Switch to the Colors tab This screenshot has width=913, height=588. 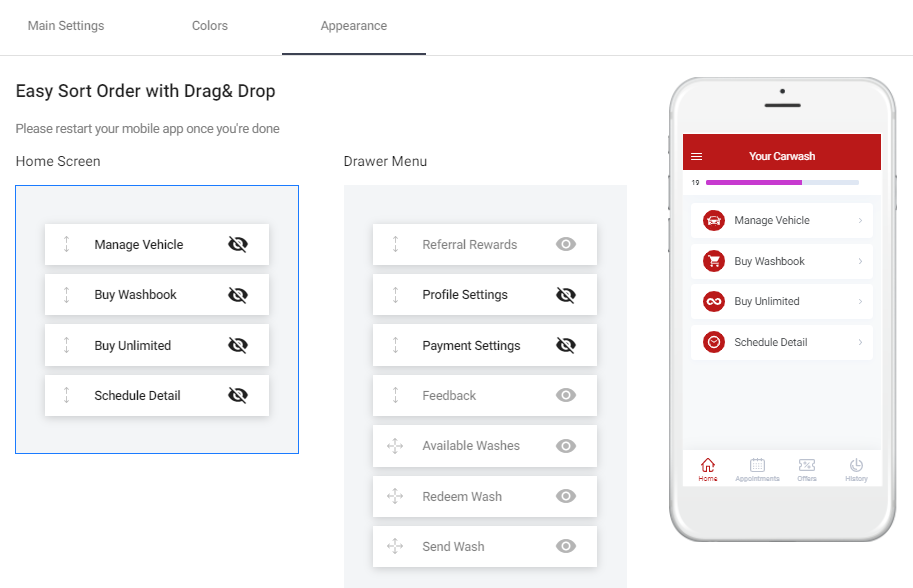209,25
